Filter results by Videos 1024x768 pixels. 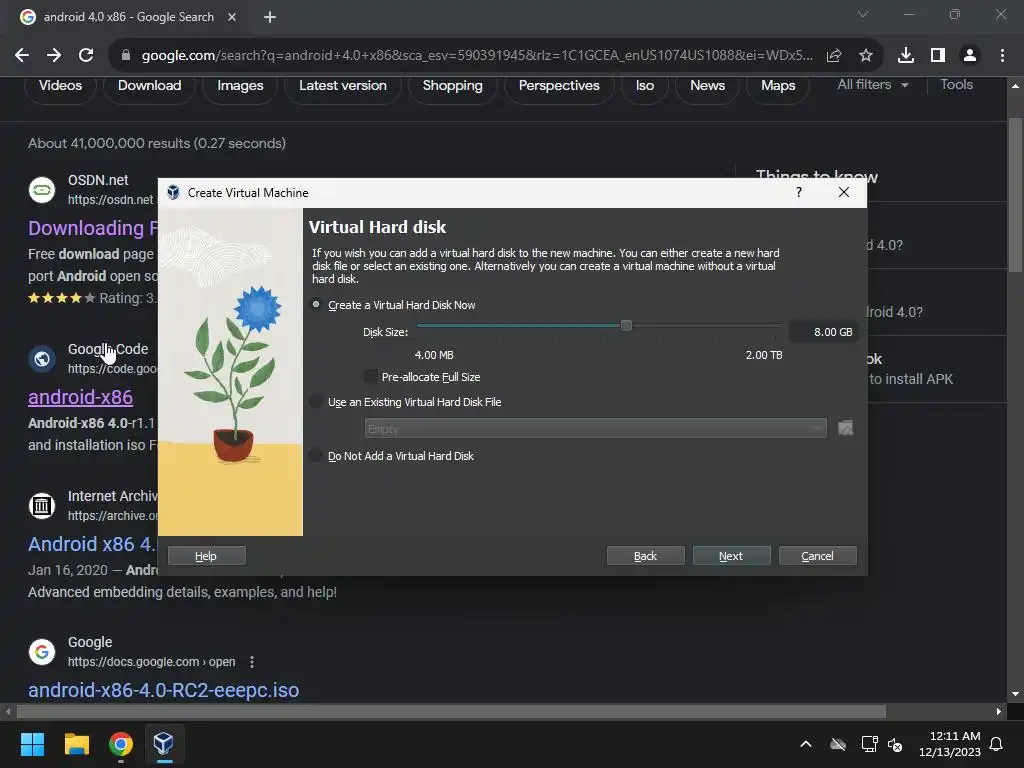(x=60, y=86)
